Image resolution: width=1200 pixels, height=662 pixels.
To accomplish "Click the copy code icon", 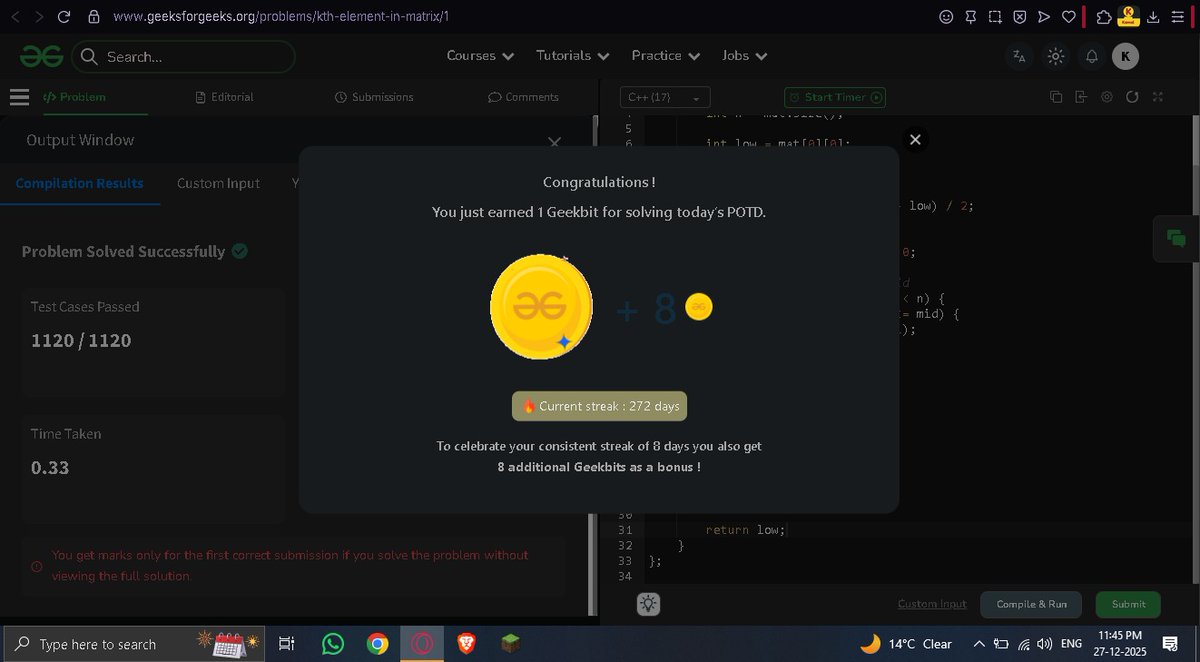I will 1056,97.
